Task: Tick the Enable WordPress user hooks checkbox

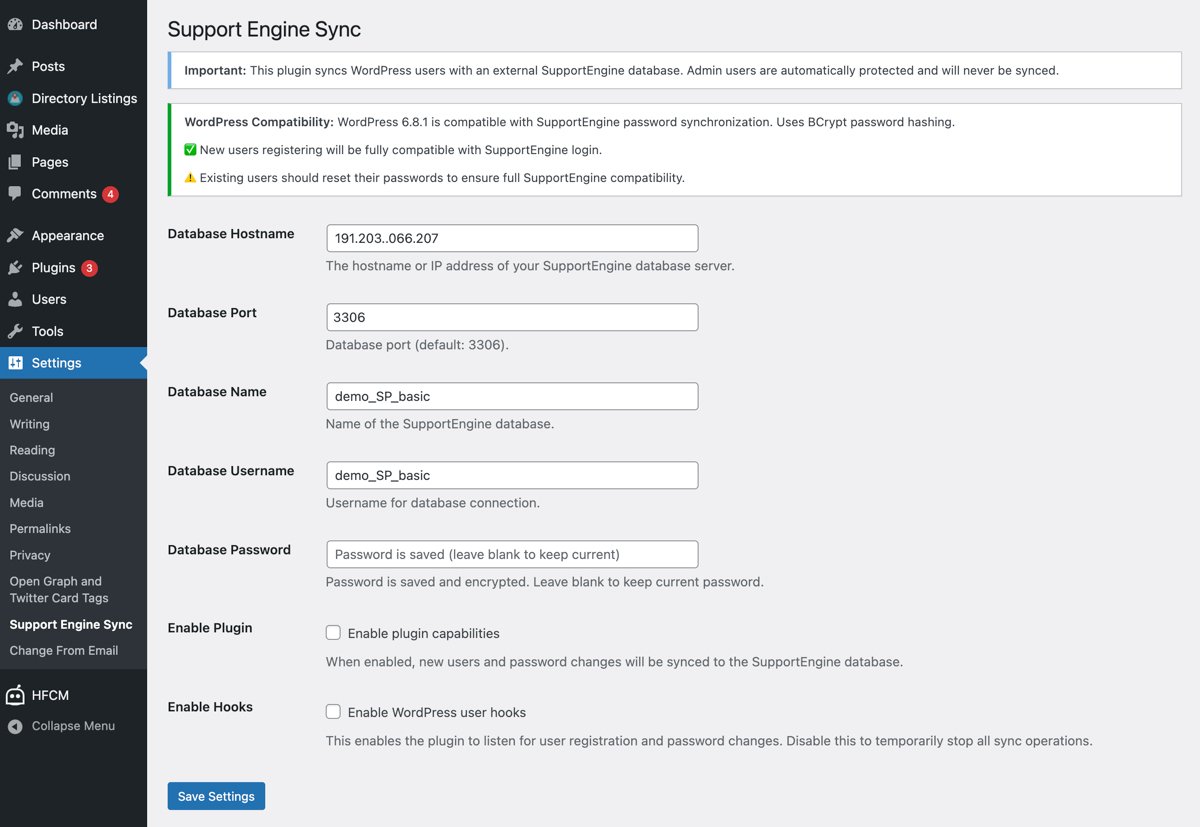Action: click(x=333, y=712)
